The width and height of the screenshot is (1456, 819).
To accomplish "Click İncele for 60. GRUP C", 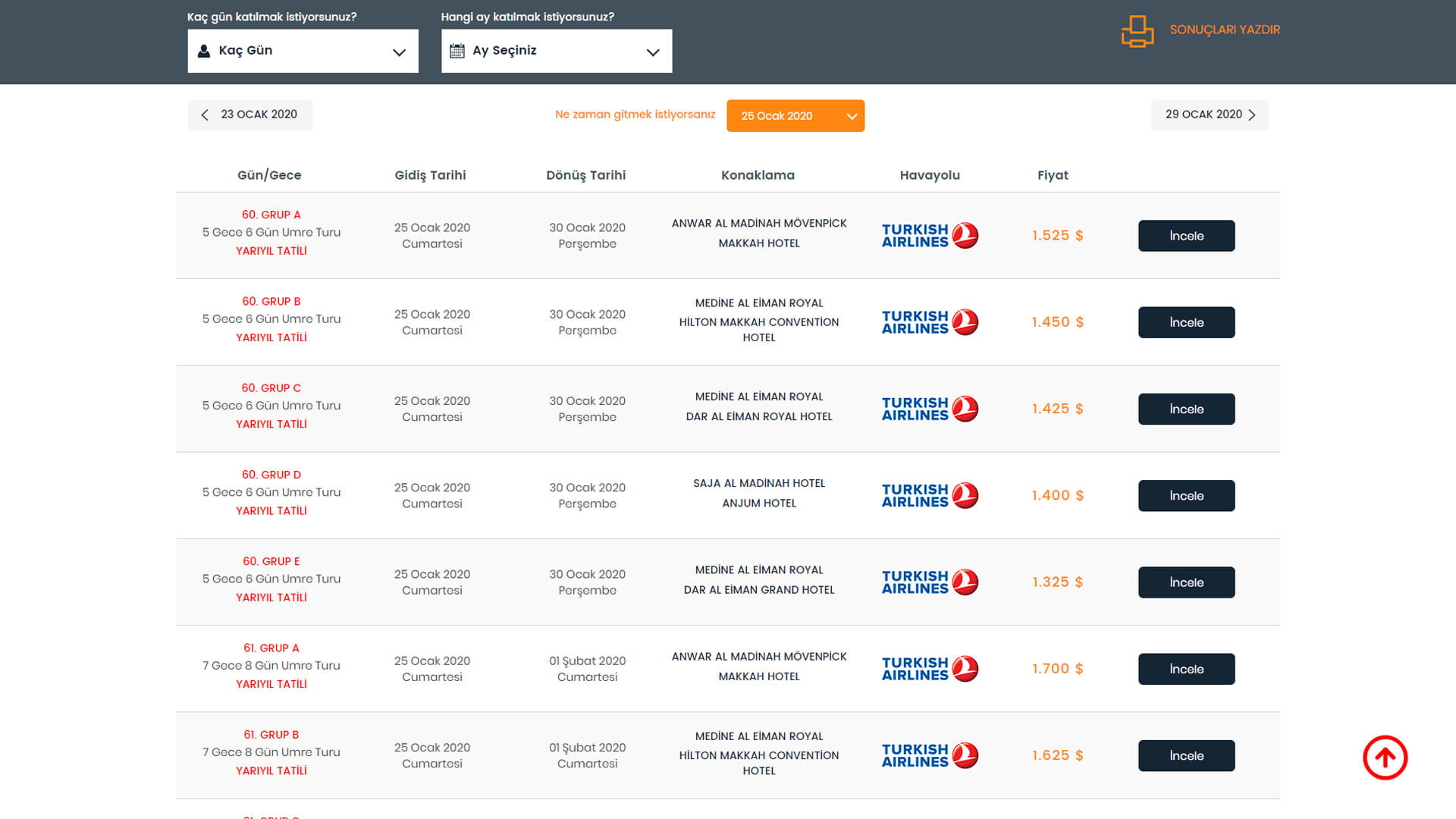I will (x=1186, y=409).
